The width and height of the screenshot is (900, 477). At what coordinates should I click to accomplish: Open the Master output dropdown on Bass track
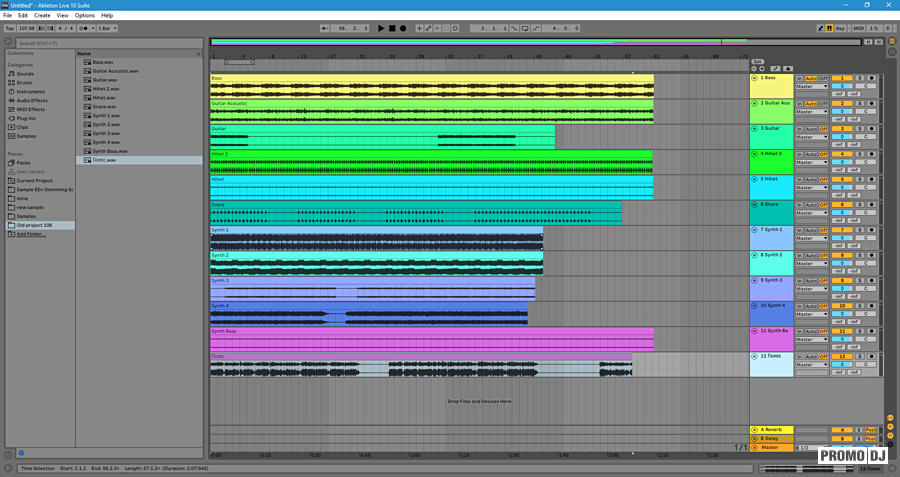pos(811,86)
